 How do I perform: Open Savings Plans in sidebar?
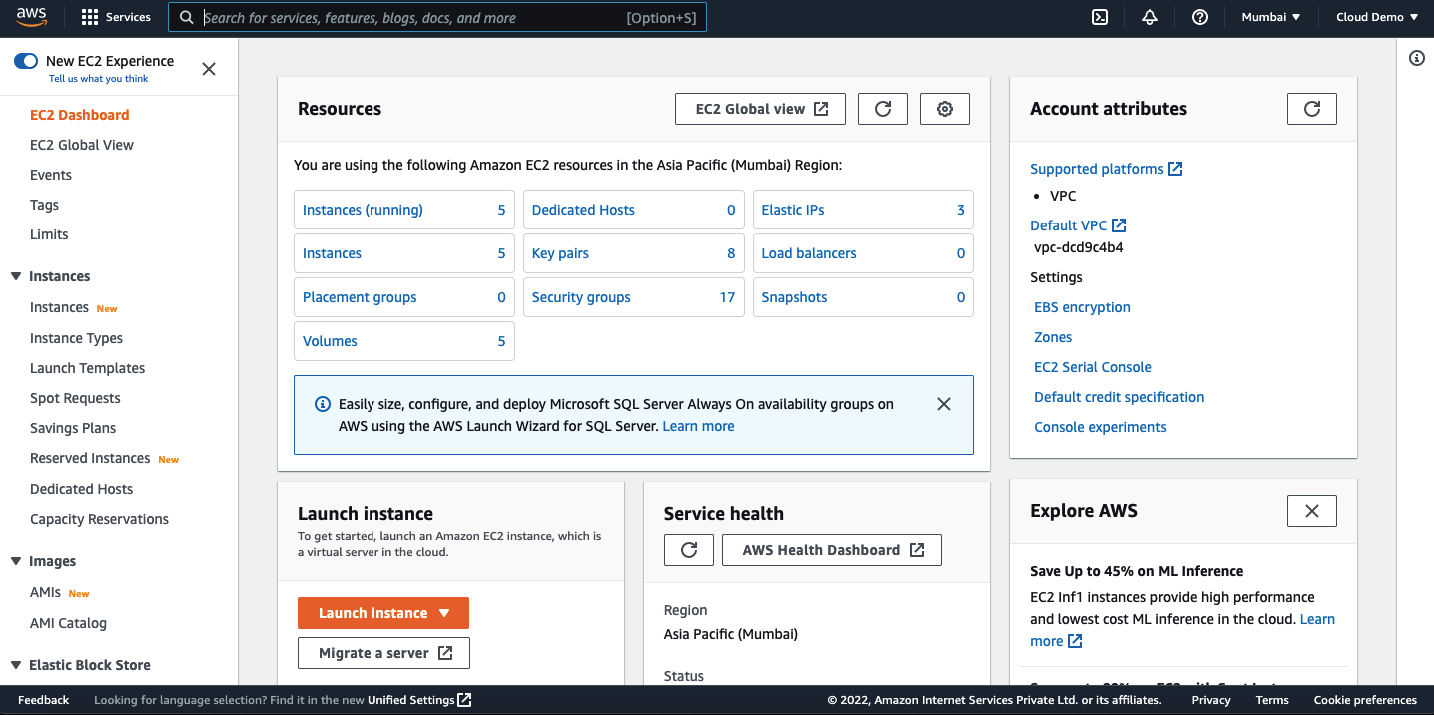pos(73,428)
